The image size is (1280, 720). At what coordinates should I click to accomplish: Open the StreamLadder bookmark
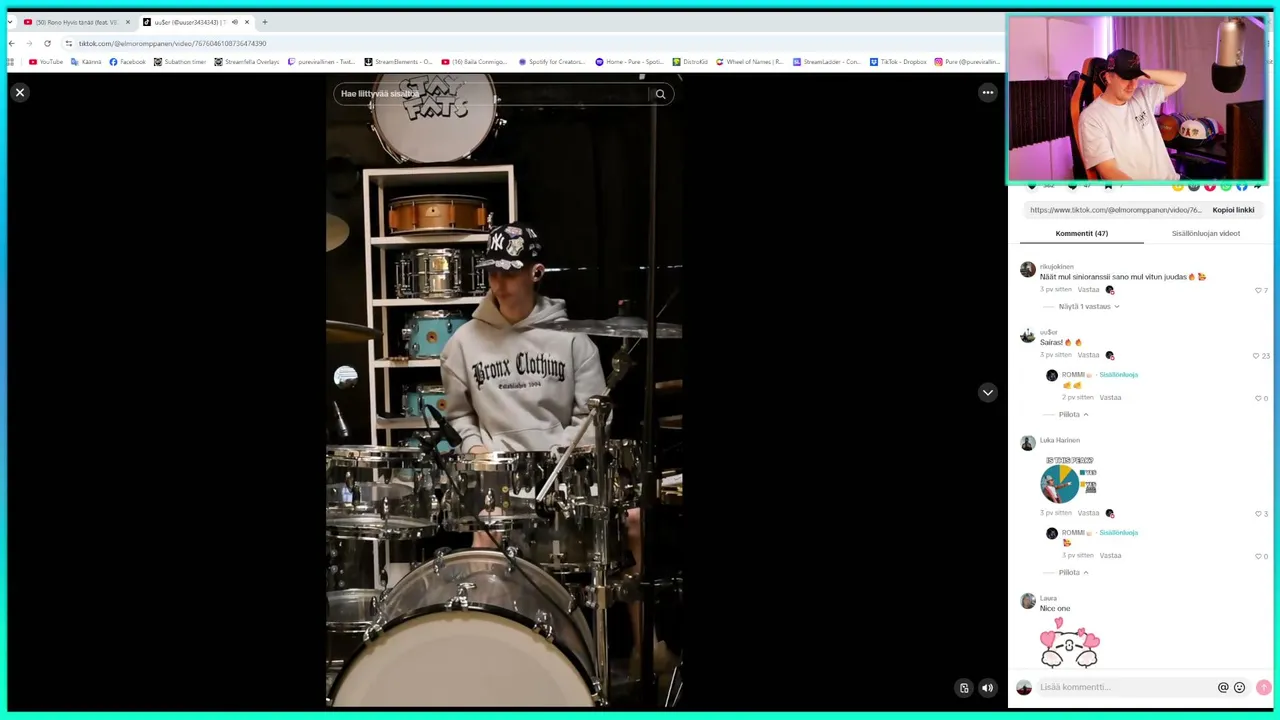tap(827, 62)
